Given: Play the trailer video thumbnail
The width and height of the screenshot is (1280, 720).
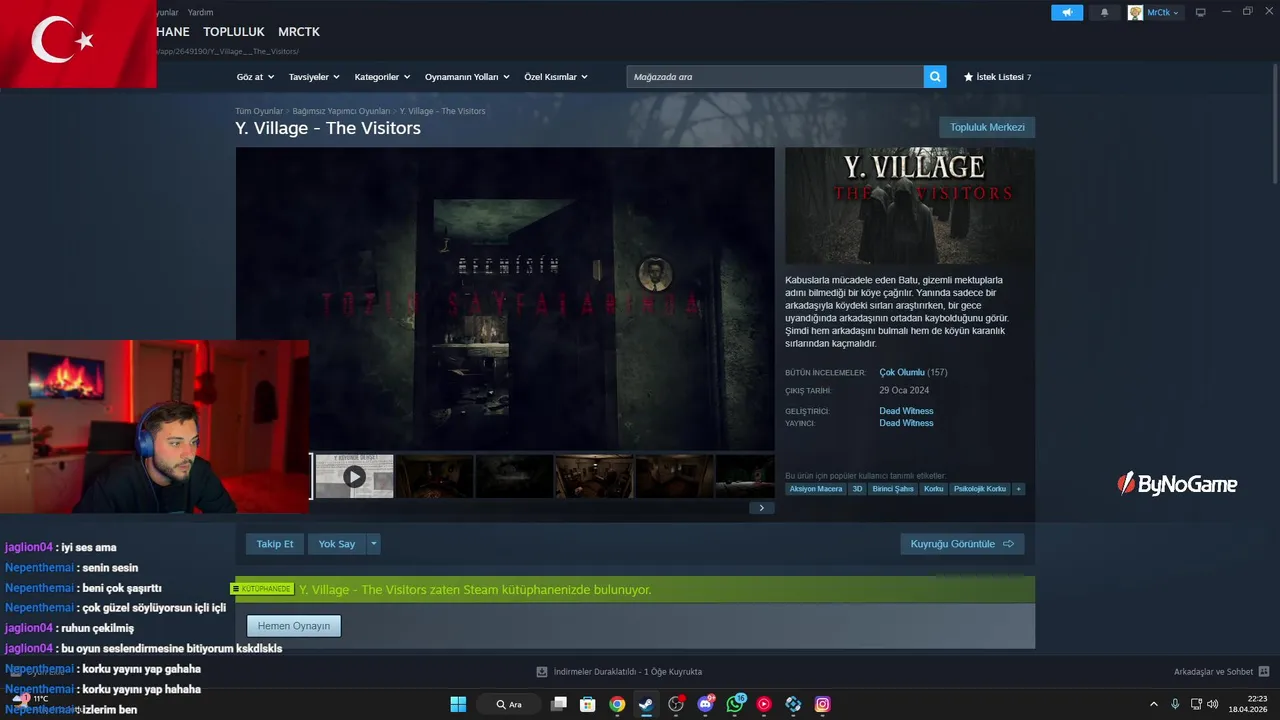Looking at the screenshot, I should 354,477.
